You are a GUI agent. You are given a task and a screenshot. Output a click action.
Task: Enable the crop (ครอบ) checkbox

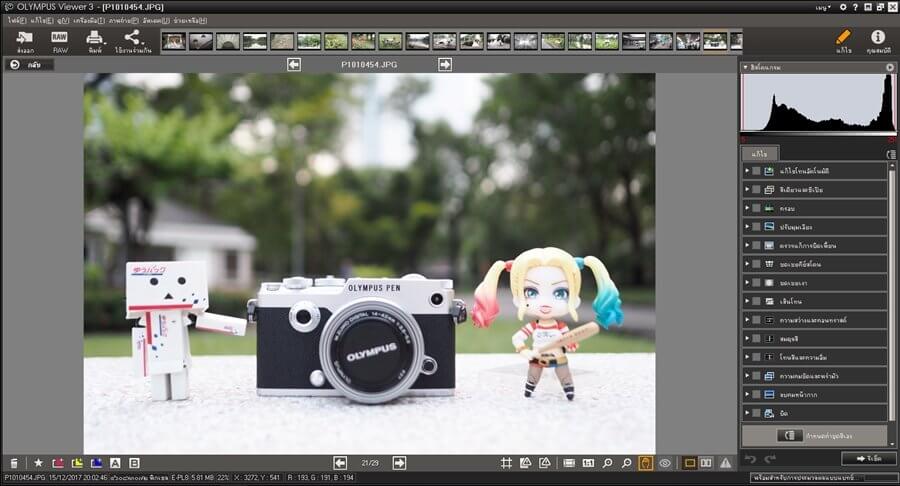tap(757, 208)
